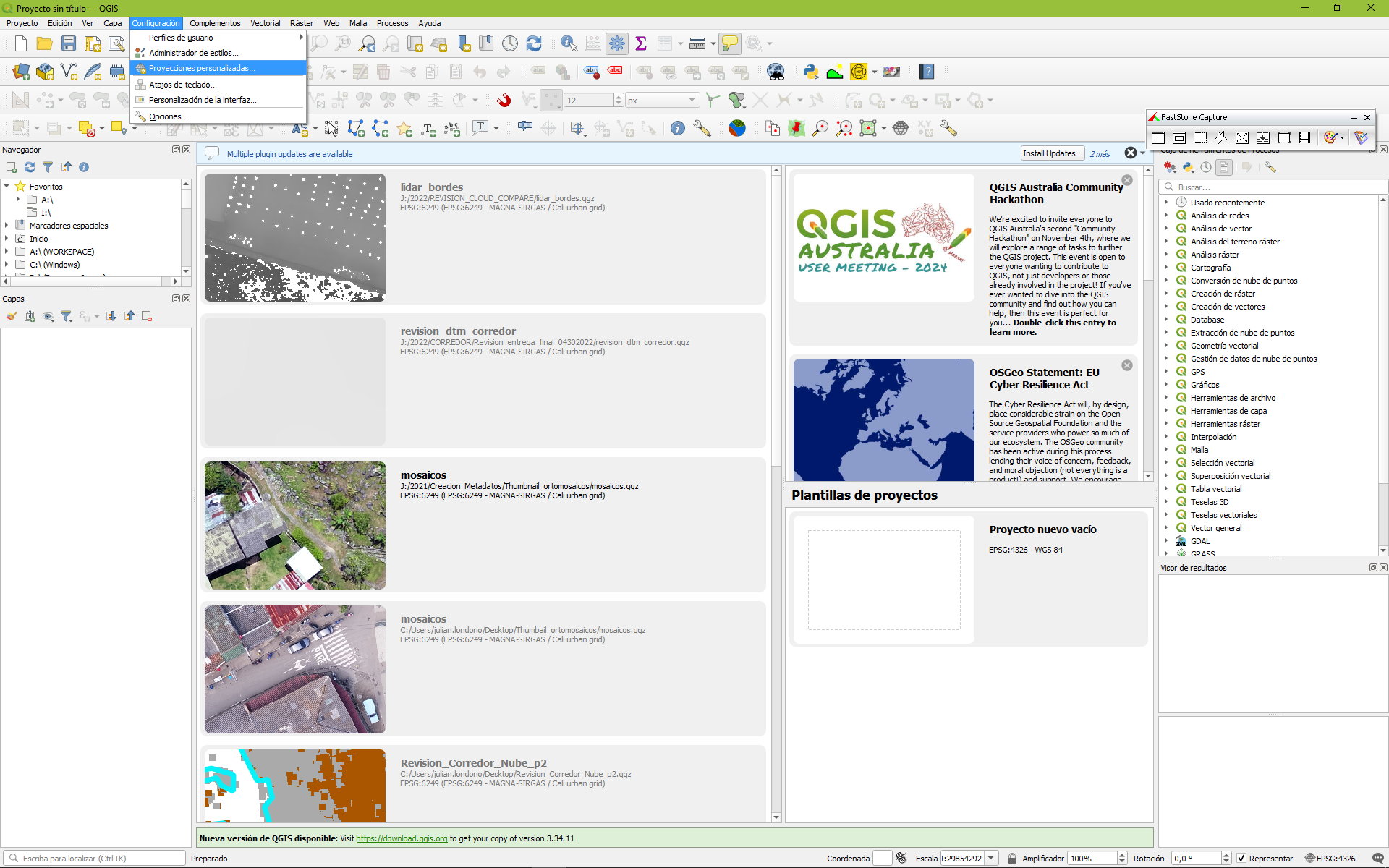Viewport: 1389px width, 868px height.
Task: Click the Install Updates button
Action: pyautogui.click(x=1052, y=153)
